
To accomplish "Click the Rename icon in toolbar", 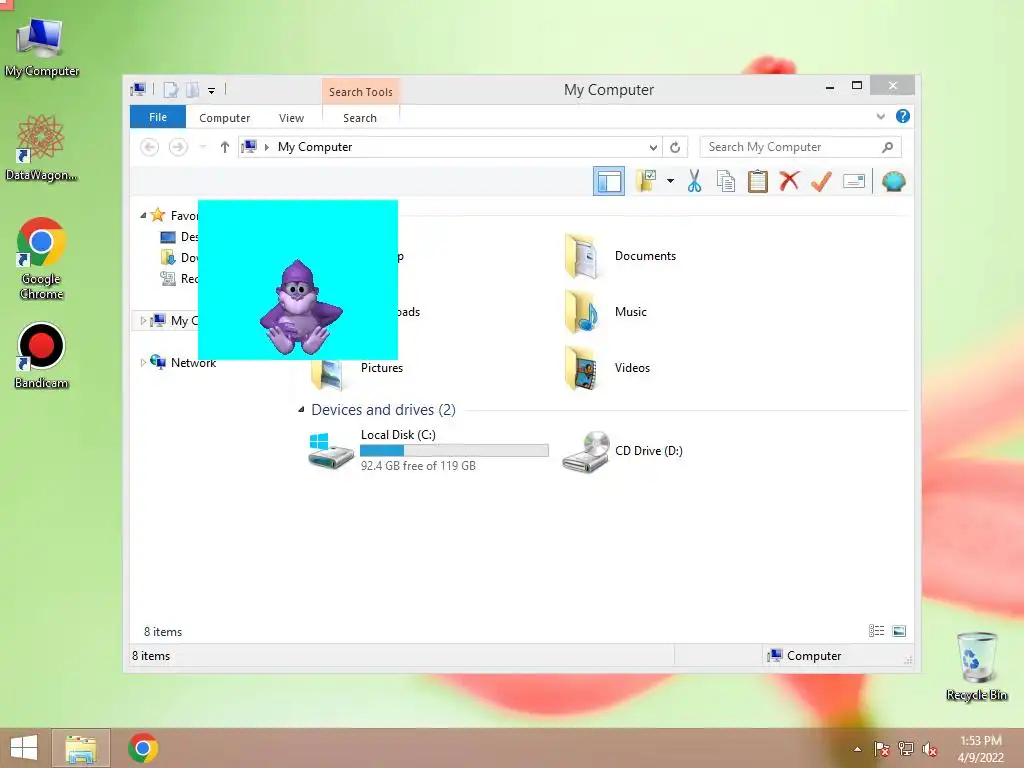I will (x=854, y=181).
